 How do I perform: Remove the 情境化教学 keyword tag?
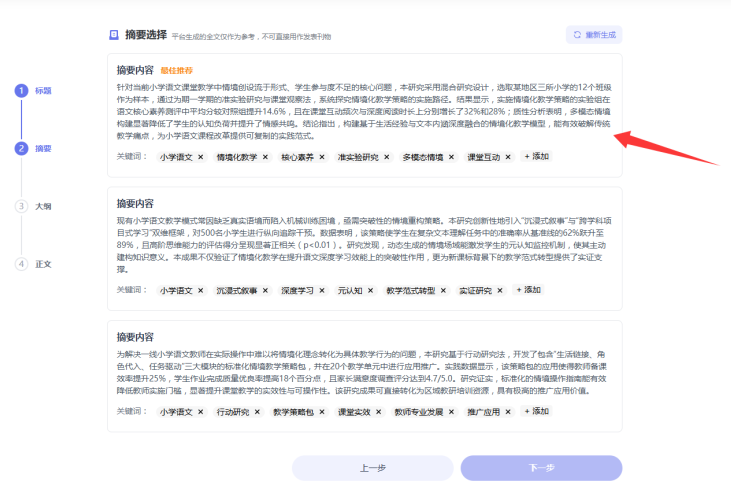point(265,157)
